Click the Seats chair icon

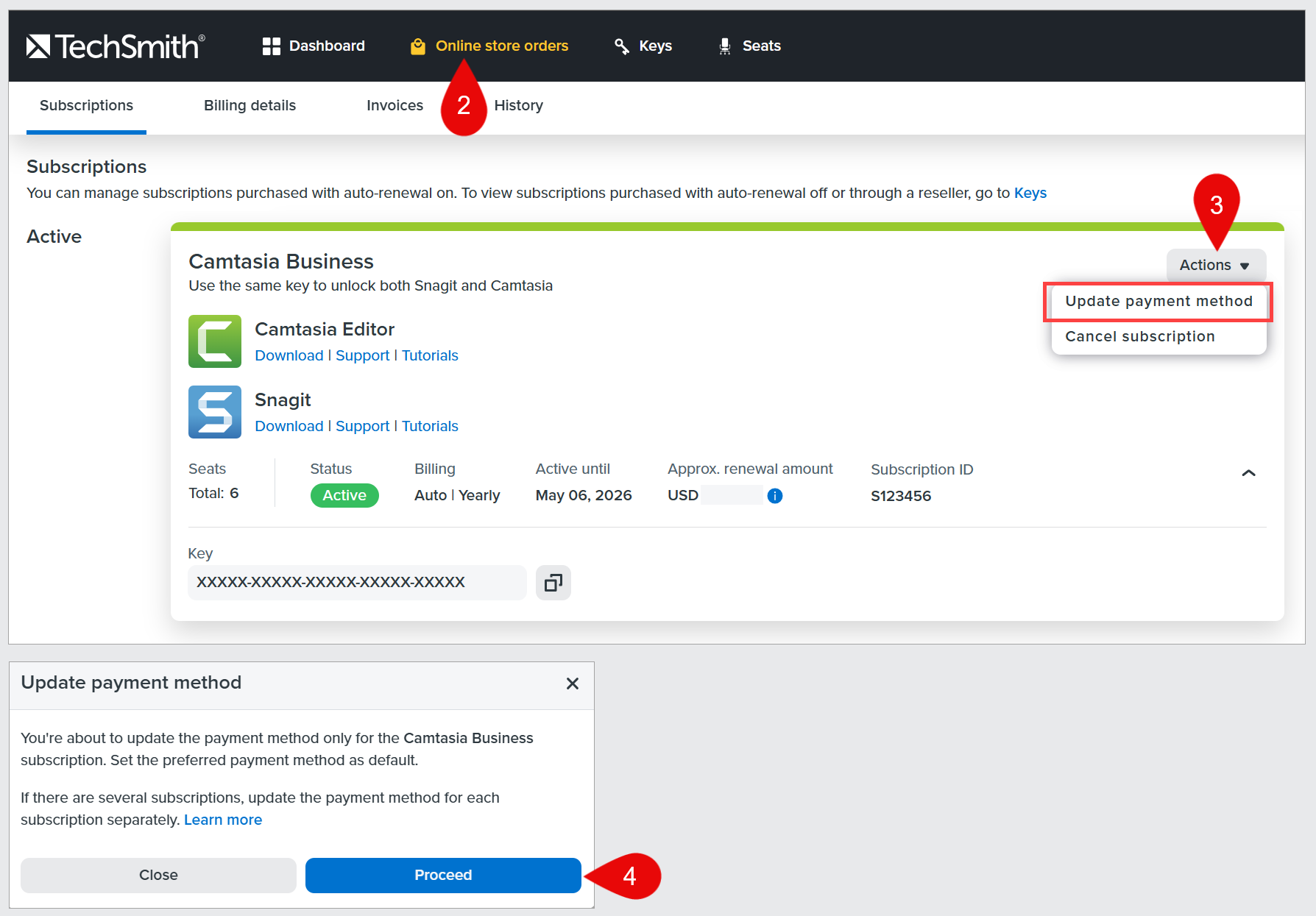coord(725,46)
